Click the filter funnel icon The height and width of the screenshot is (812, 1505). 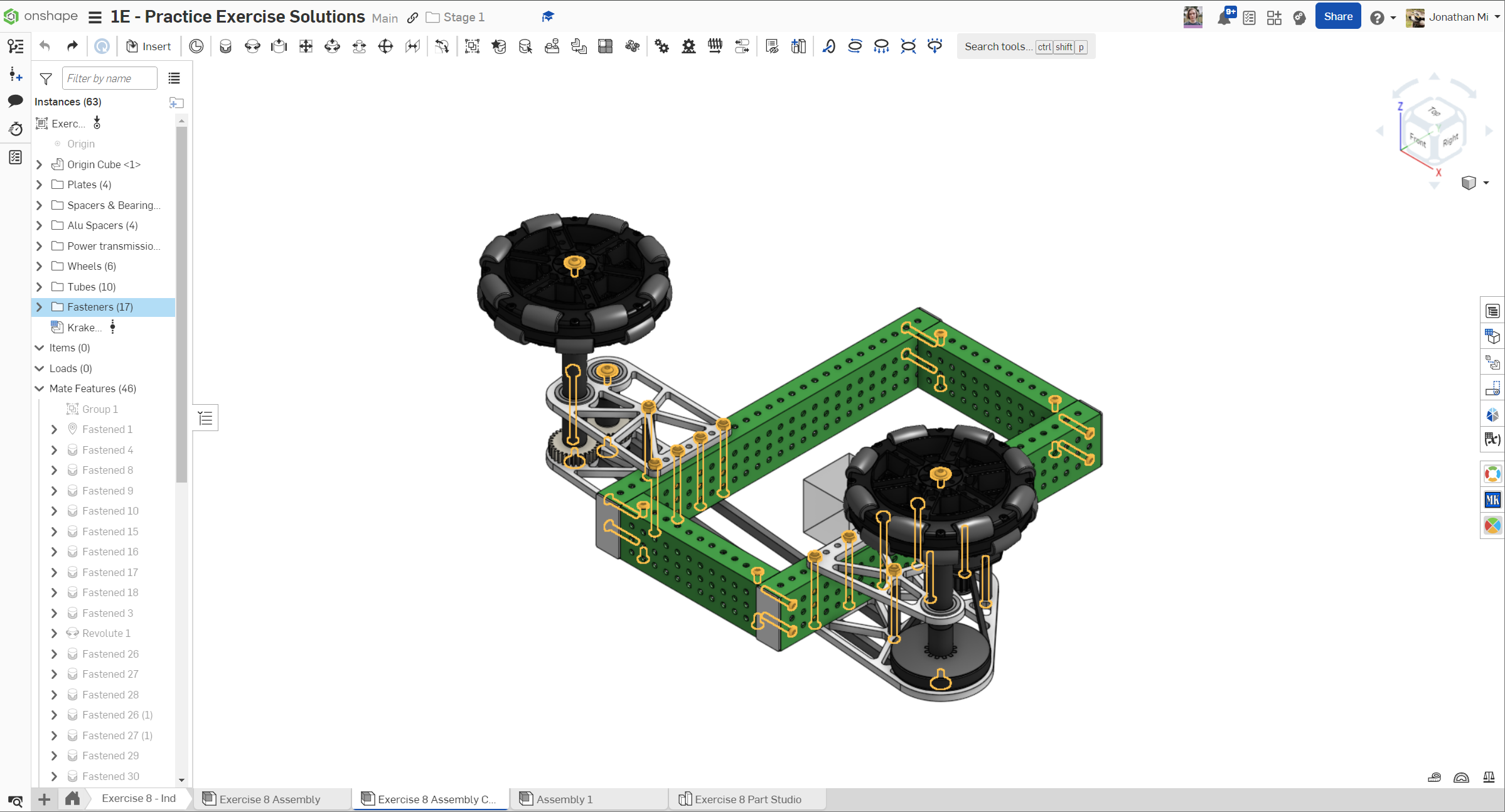[46, 78]
